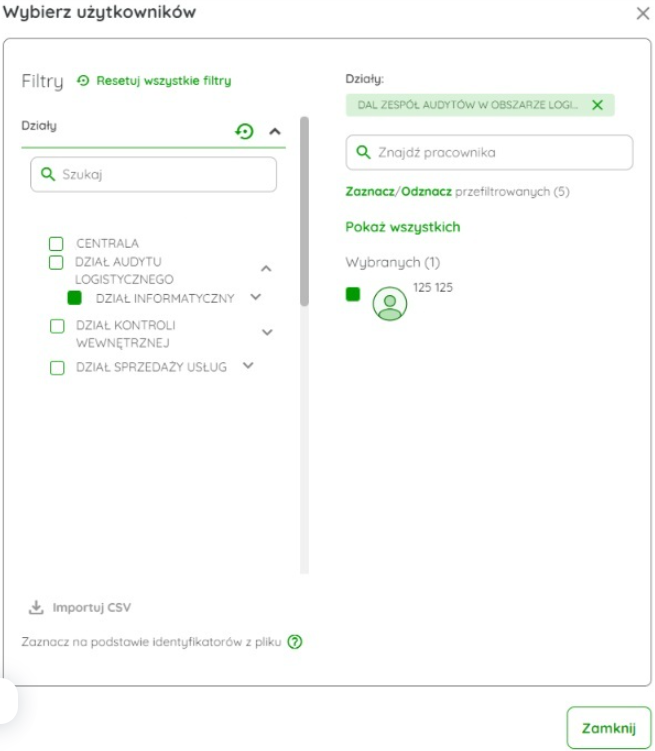
Task: Collapse the Działy filter section
Action: pos(276,131)
